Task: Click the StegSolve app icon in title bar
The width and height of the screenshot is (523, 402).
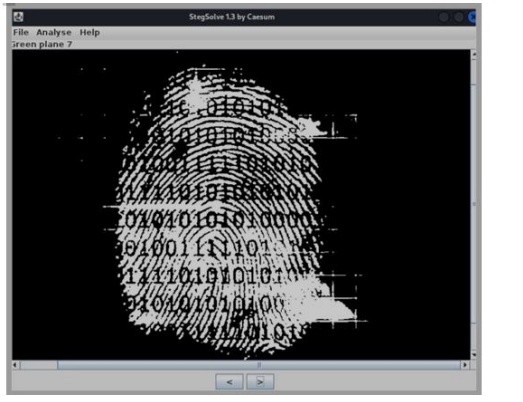Action: pos(18,17)
